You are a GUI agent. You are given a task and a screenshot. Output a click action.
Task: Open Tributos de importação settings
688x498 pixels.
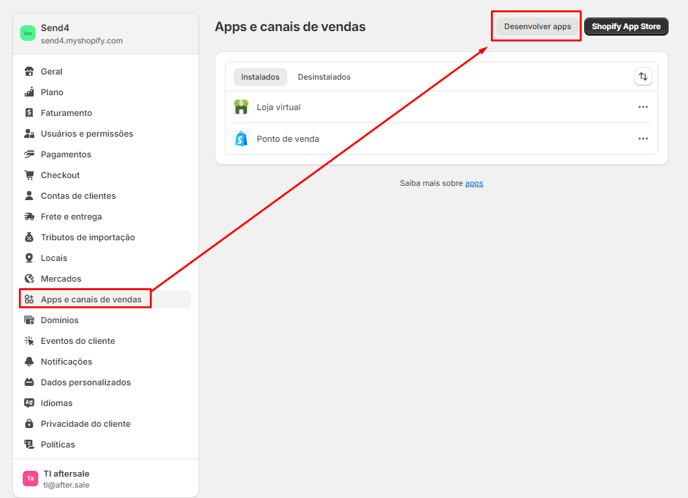pyautogui.click(x=105, y=237)
